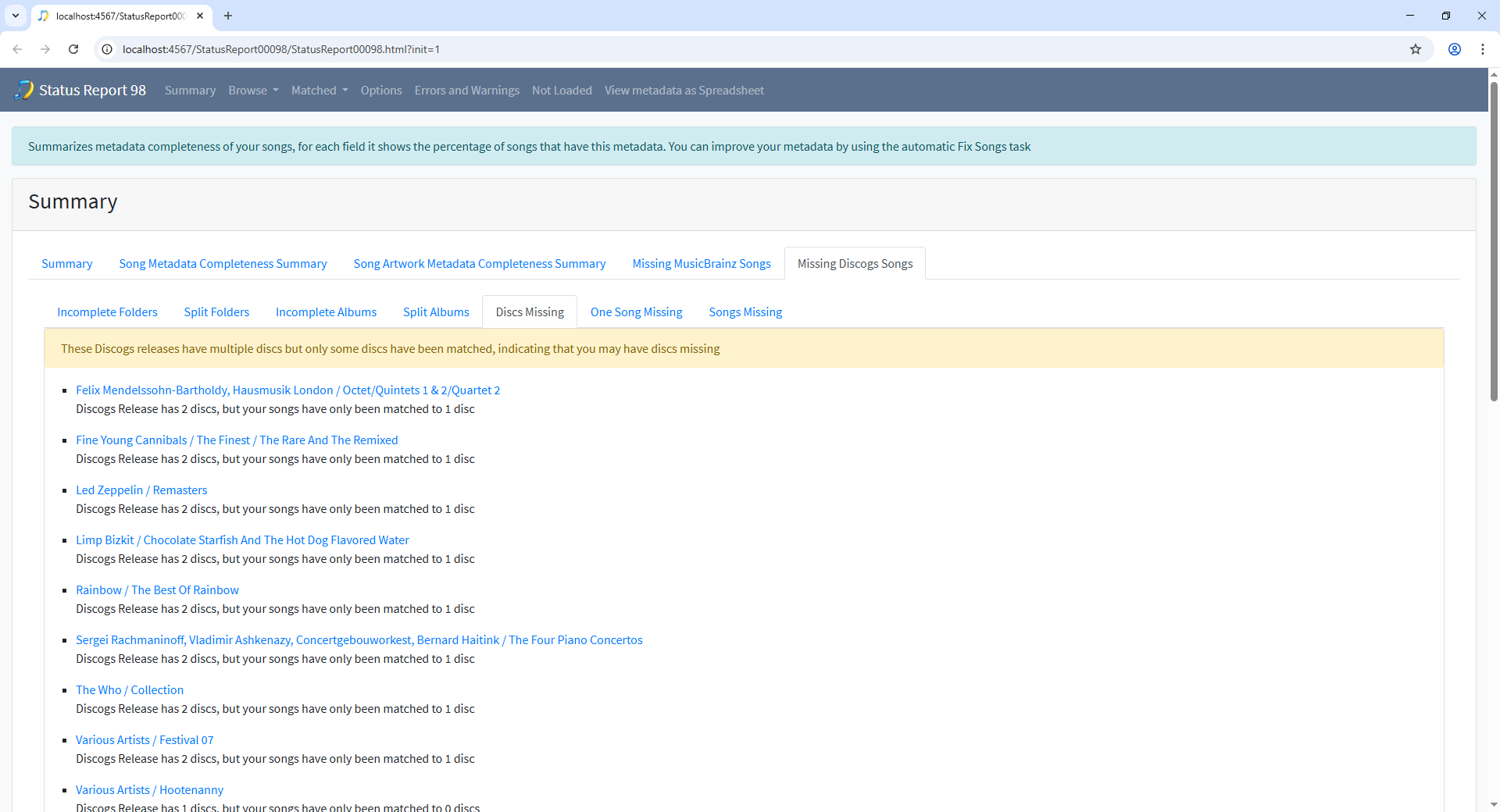Open the browser profile icon
The width and height of the screenshot is (1500, 812).
[x=1454, y=49]
